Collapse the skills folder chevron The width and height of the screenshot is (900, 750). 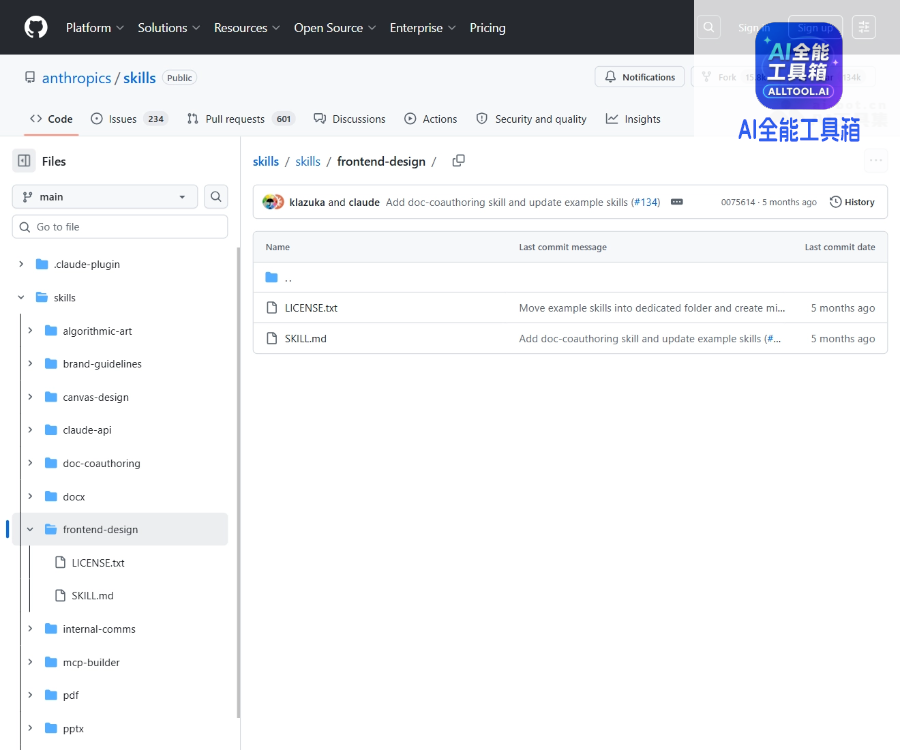(21, 297)
